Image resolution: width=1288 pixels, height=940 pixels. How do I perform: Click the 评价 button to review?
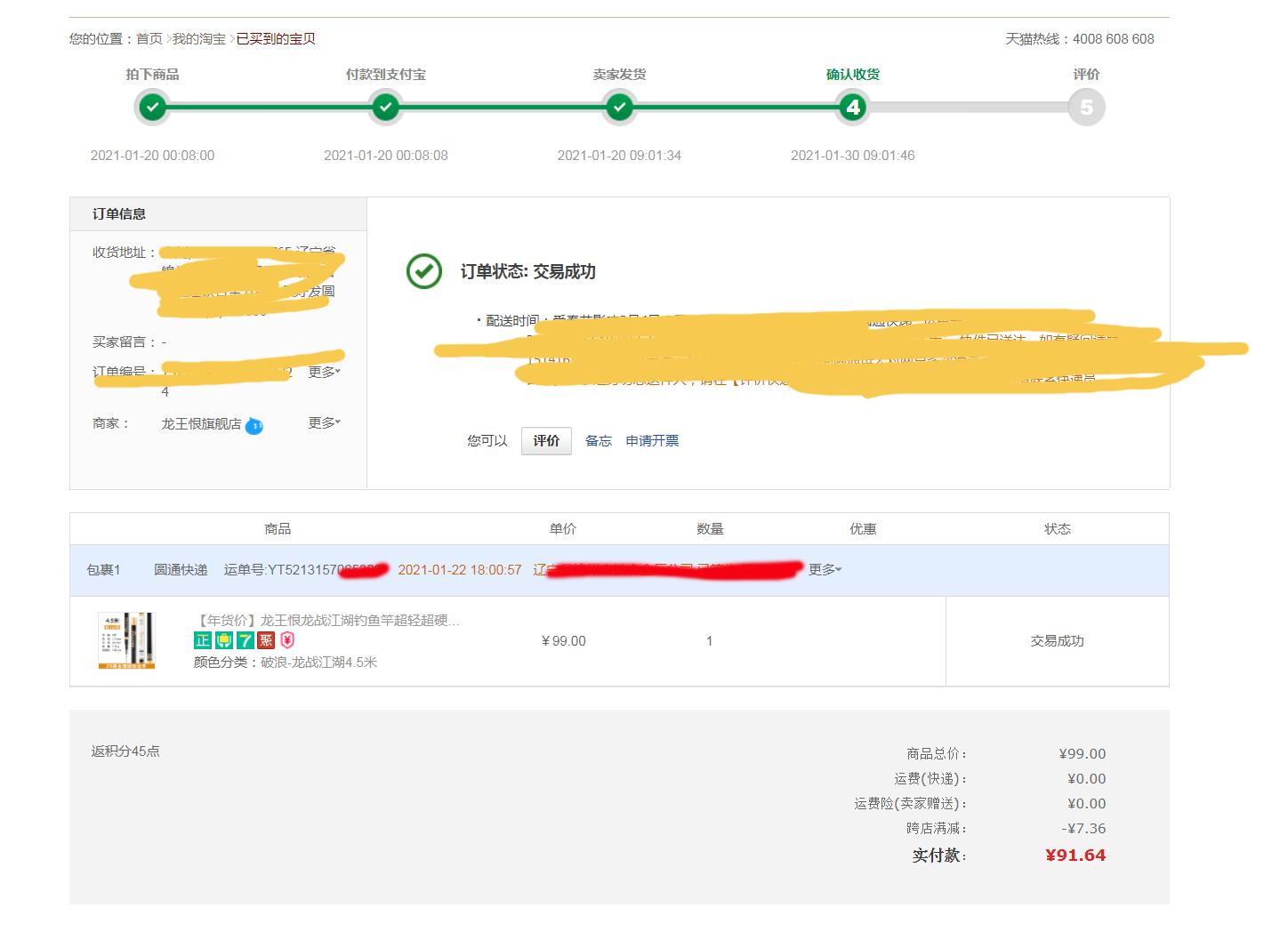(545, 440)
